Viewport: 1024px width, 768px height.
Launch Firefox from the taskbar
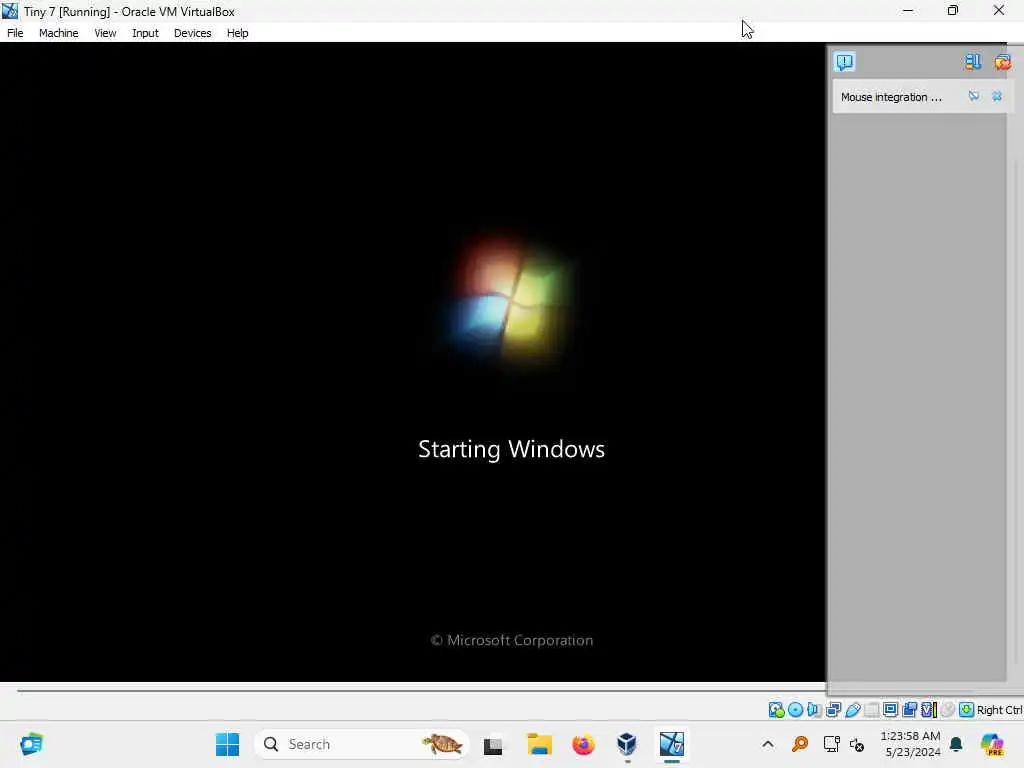[583, 744]
